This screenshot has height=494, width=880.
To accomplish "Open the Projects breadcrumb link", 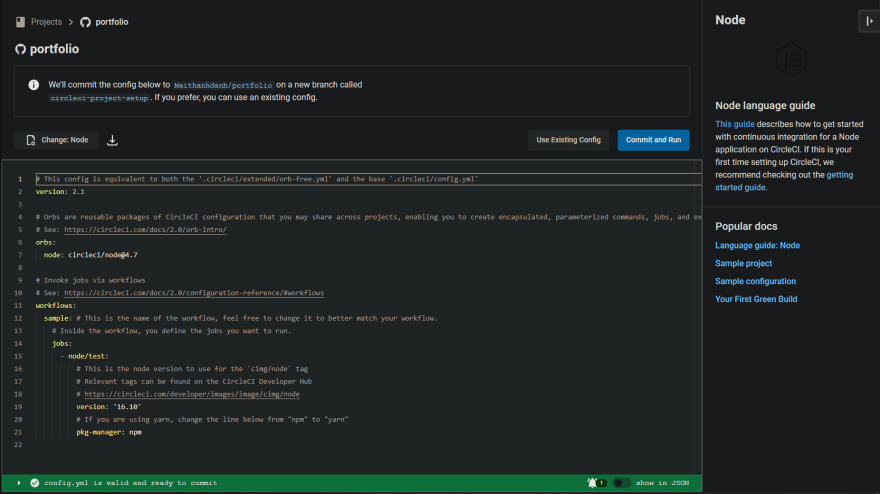I will 46,22.
